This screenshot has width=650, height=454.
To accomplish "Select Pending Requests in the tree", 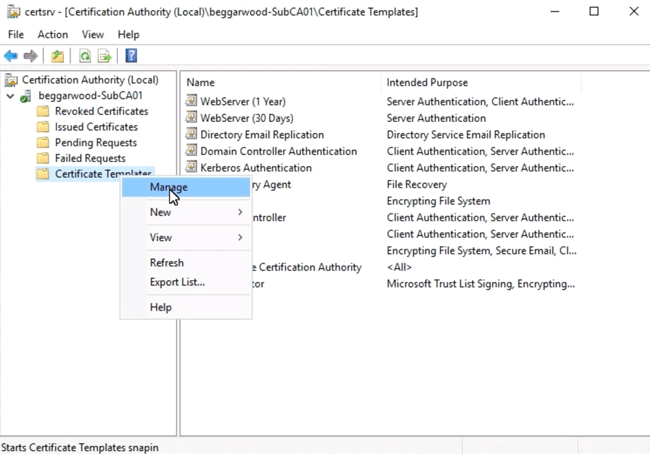I will coord(96,143).
